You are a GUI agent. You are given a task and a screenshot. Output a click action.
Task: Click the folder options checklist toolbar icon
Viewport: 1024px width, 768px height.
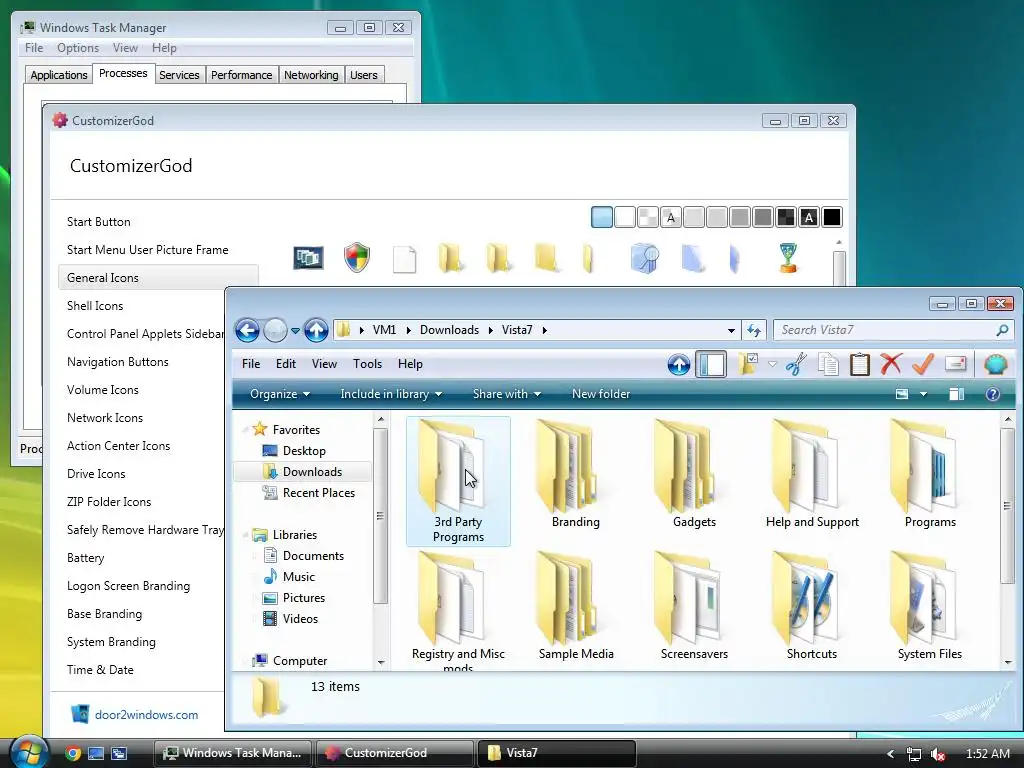pyautogui.click(x=748, y=364)
